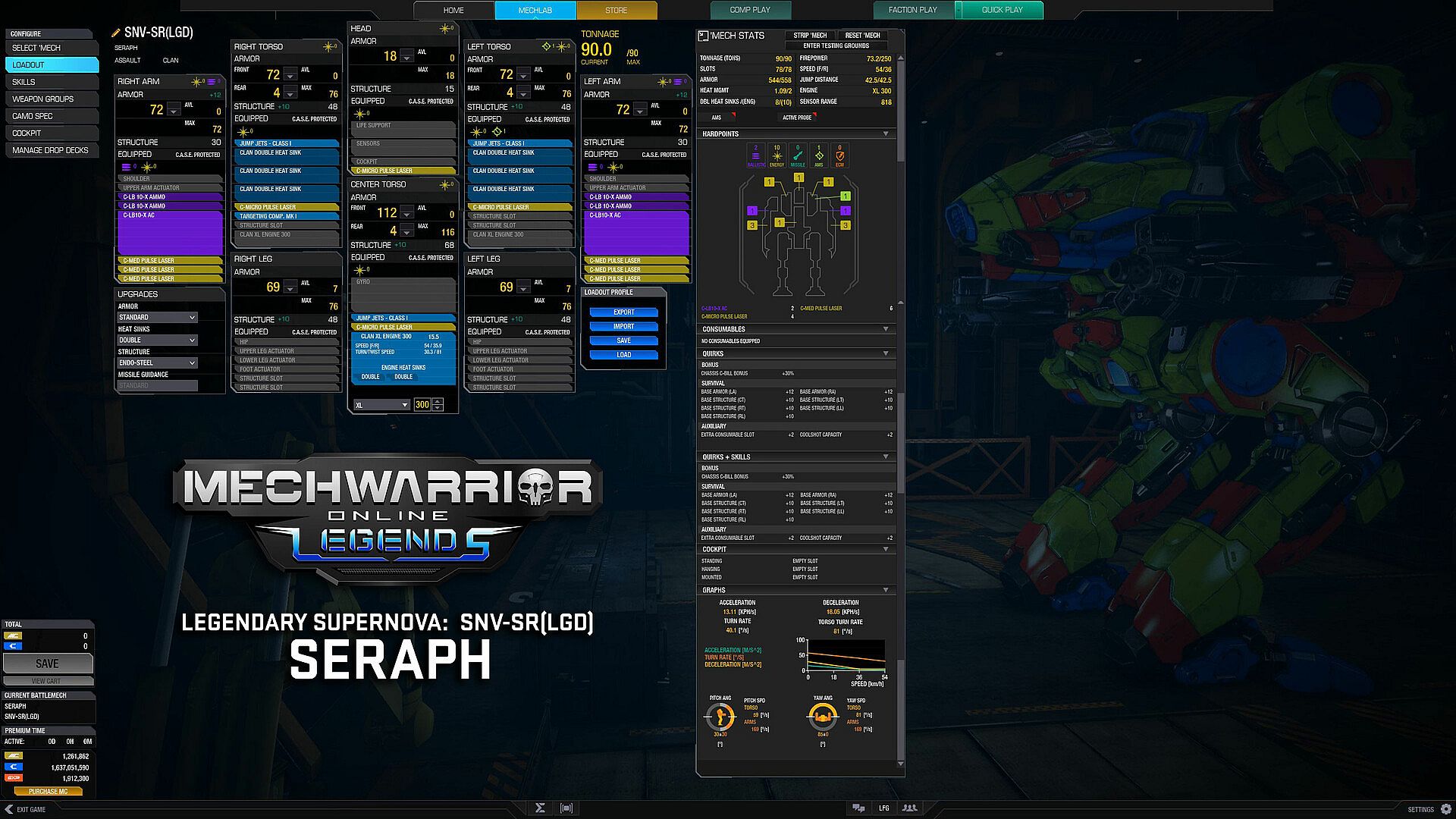
Task: Collapse the Hardpoints section arrow
Action: pyautogui.click(x=886, y=134)
